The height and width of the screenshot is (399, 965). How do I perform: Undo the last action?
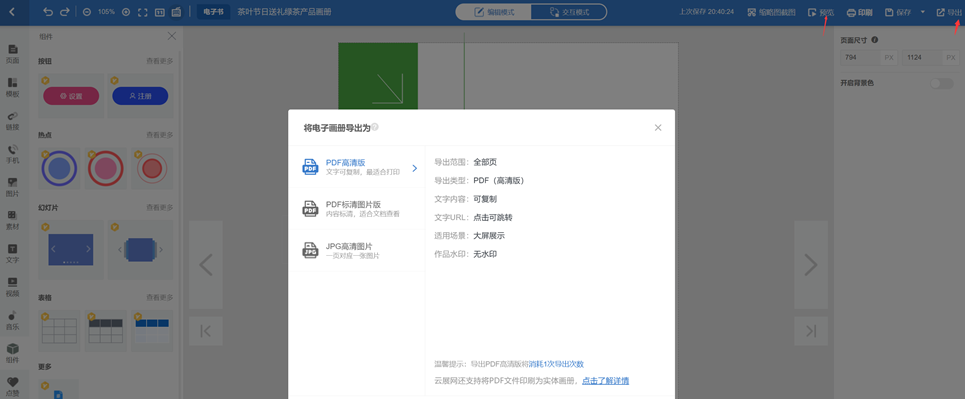point(49,12)
